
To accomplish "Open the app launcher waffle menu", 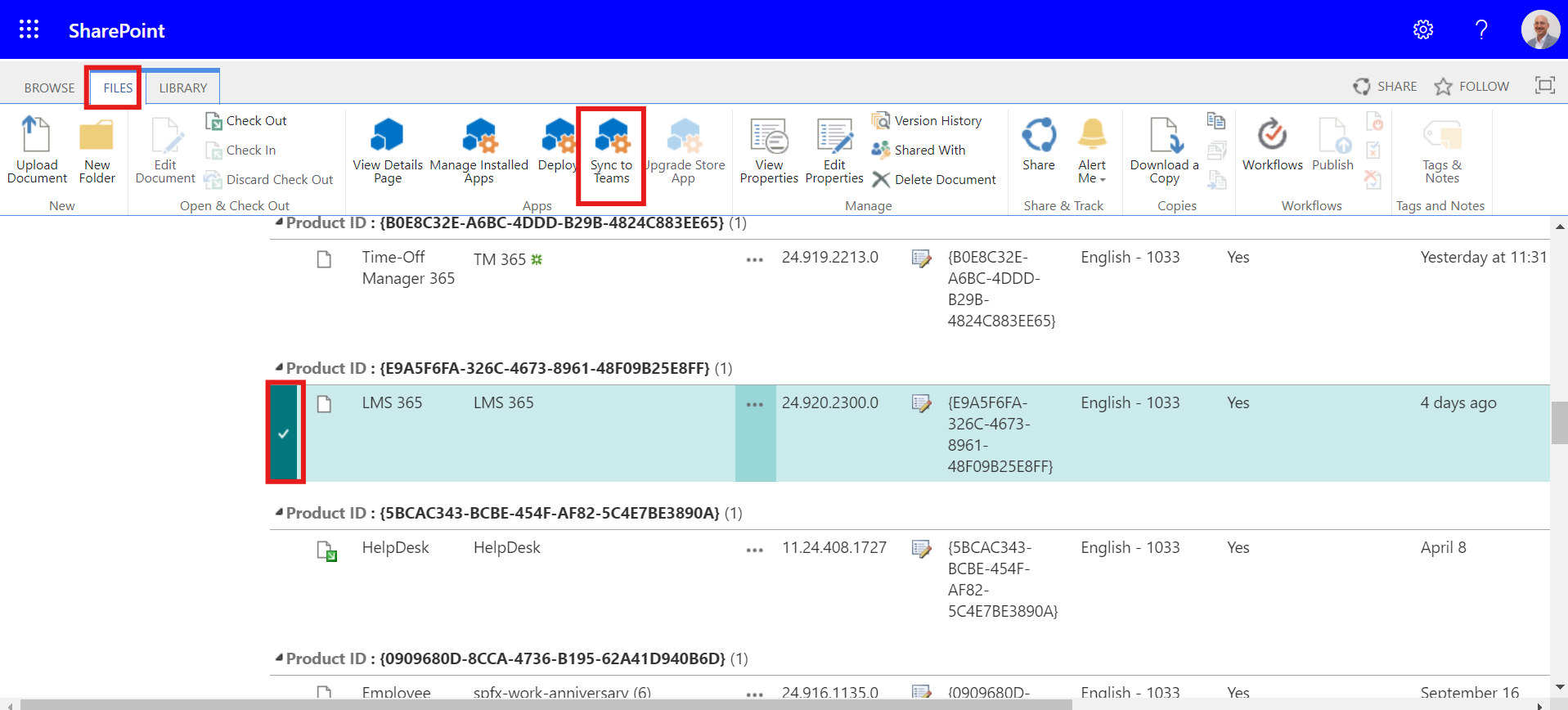I will 29,30.
